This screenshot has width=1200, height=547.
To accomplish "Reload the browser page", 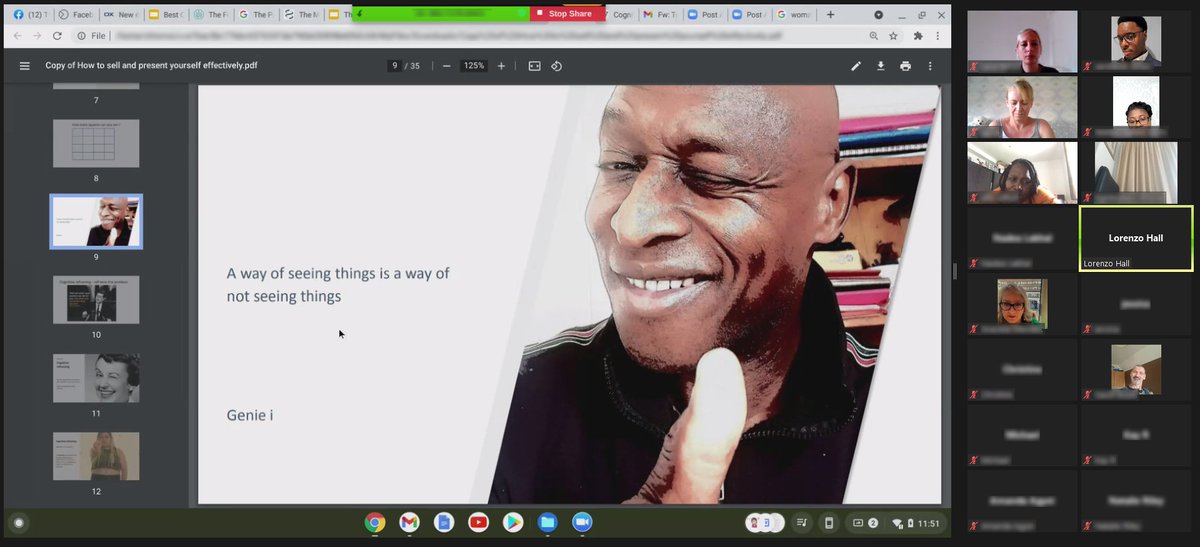I will pyautogui.click(x=57, y=35).
